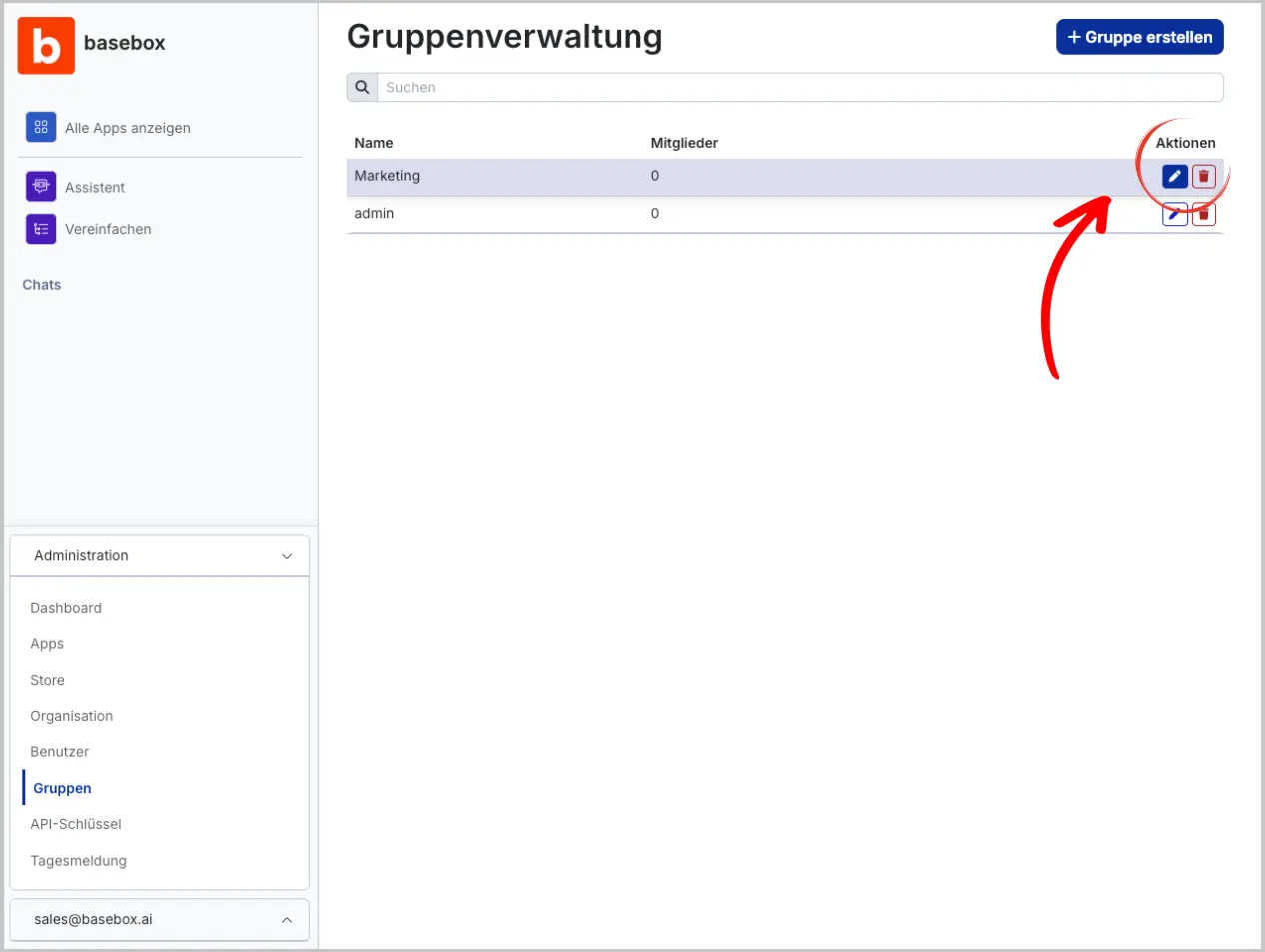Open the Vereinfachen app icon
The image size is (1265, 952).
(41, 229)
